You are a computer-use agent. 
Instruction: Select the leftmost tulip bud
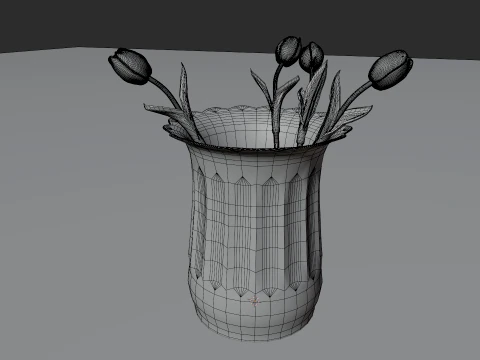click(x=130, y=66)
